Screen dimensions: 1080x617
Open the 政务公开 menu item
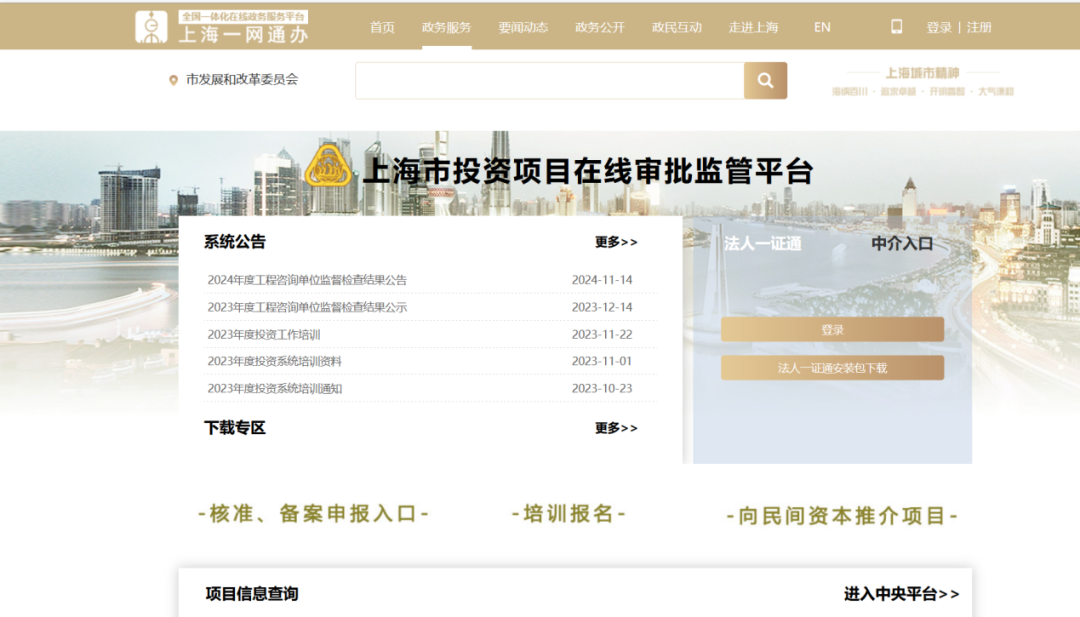(x=599, y=27)
